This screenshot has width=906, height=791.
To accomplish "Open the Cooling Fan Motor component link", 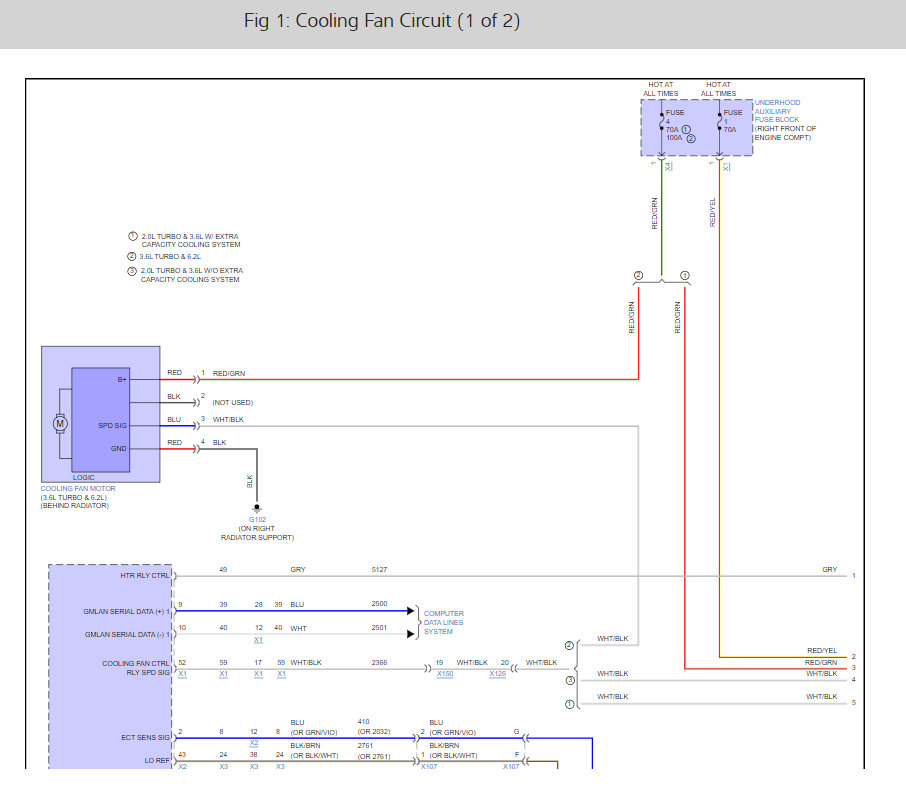I will click(78, 488).
